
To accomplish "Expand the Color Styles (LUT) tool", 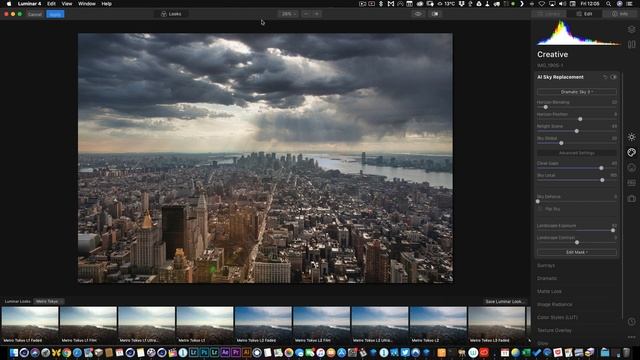I will [x=557, y=317].
